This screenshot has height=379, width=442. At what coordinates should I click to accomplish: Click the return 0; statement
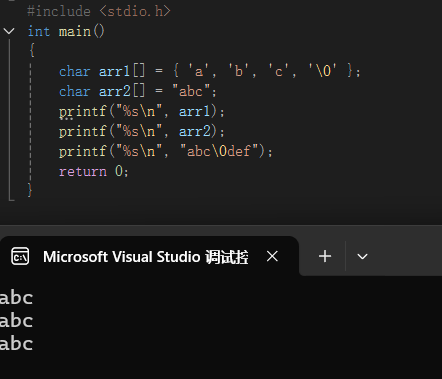coord(94,171)
